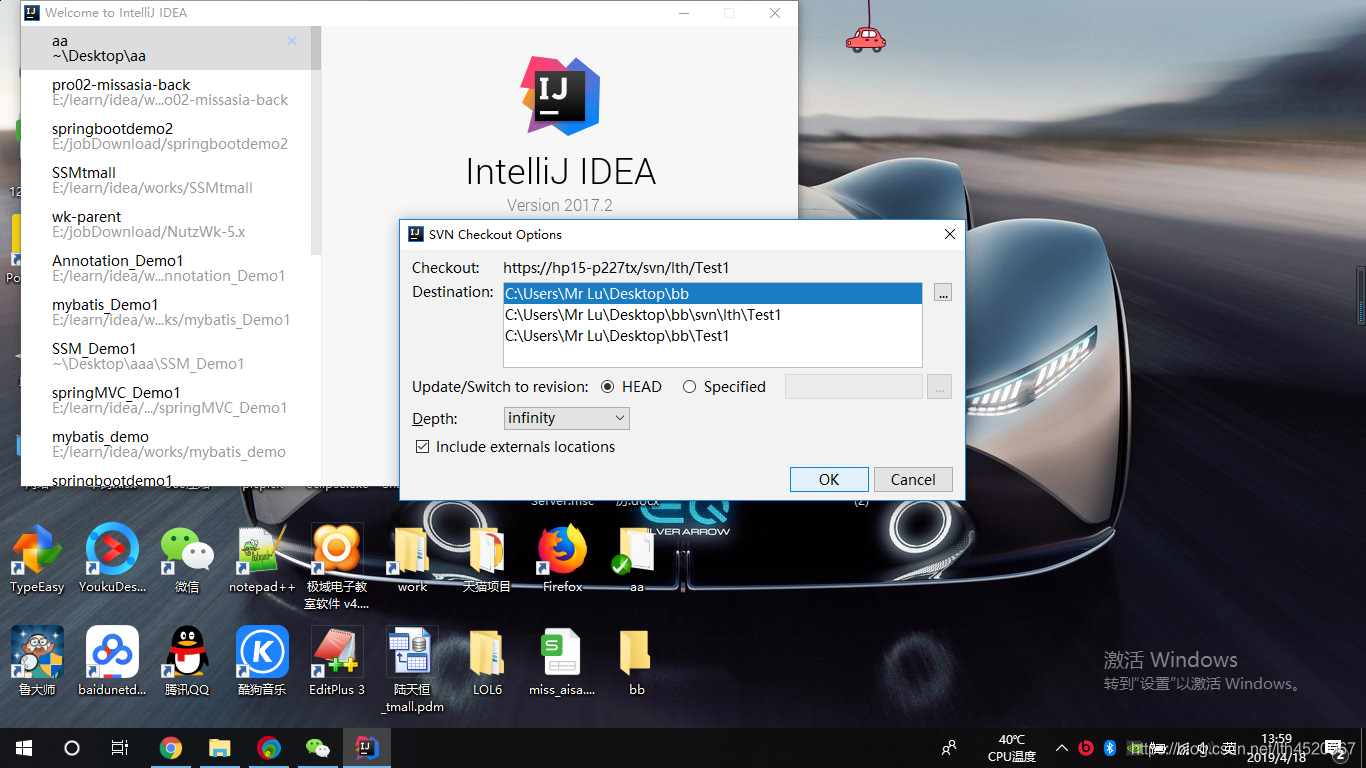The height and width of the screenshot is (768, 1366).
Task: Click the People icon in the taskbar
Action: click(x=948, y=748)
